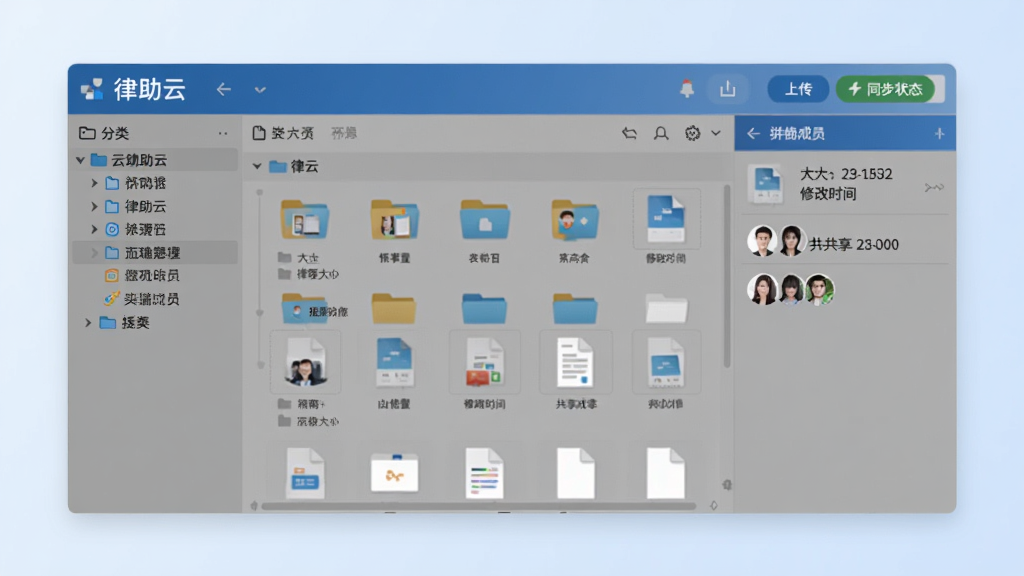Click the looping return arrow in the file toolbar
Viewport: 1024px width, 576px height.
(x=629, y=133)
